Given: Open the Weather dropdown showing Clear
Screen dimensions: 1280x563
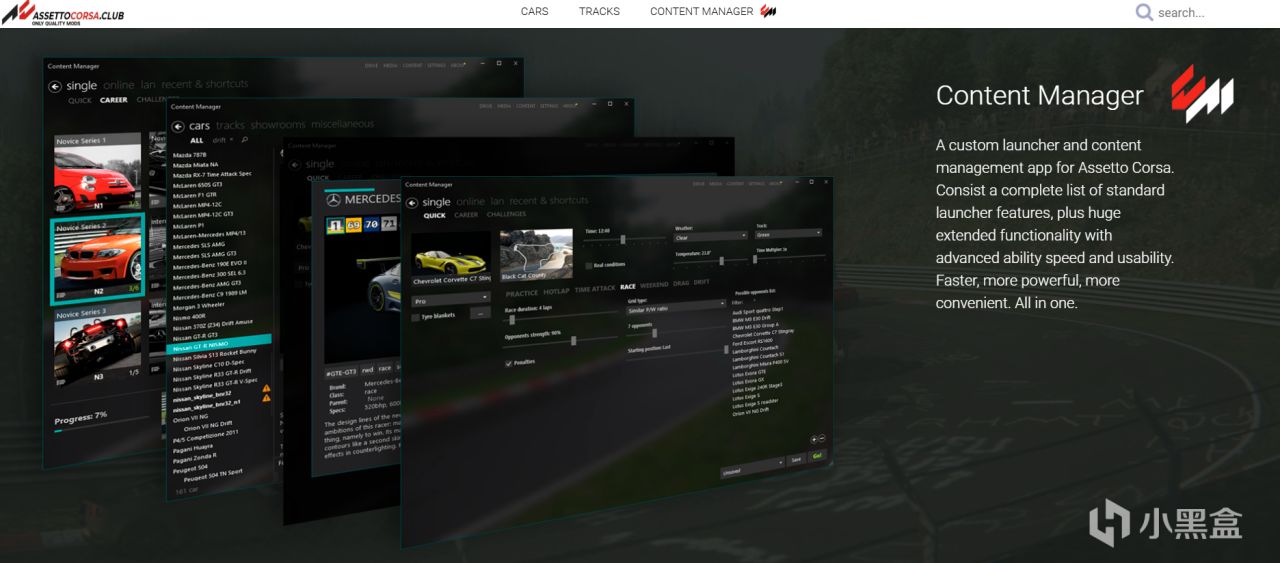Looking at the screenshot, I should coord(711,237).
